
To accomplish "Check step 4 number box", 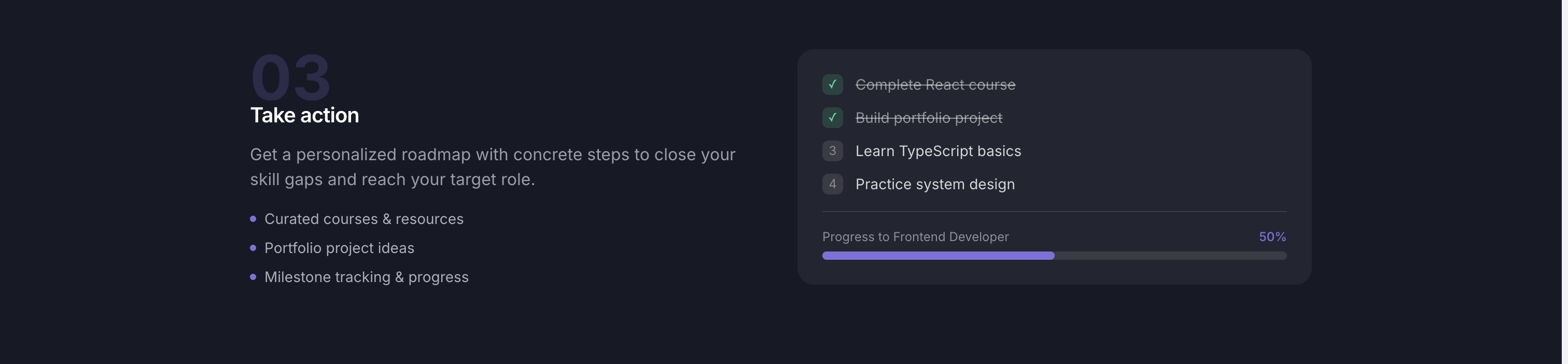I will 832,184.
